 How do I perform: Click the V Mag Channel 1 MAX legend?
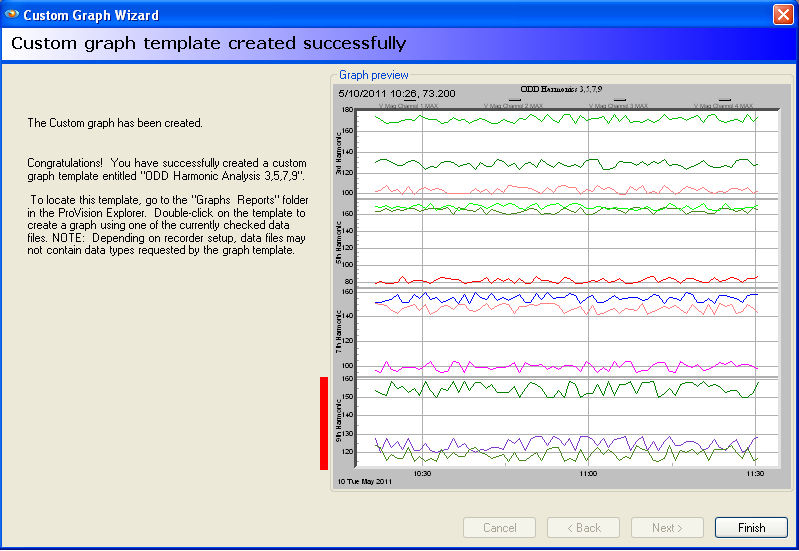click(408, 103)
